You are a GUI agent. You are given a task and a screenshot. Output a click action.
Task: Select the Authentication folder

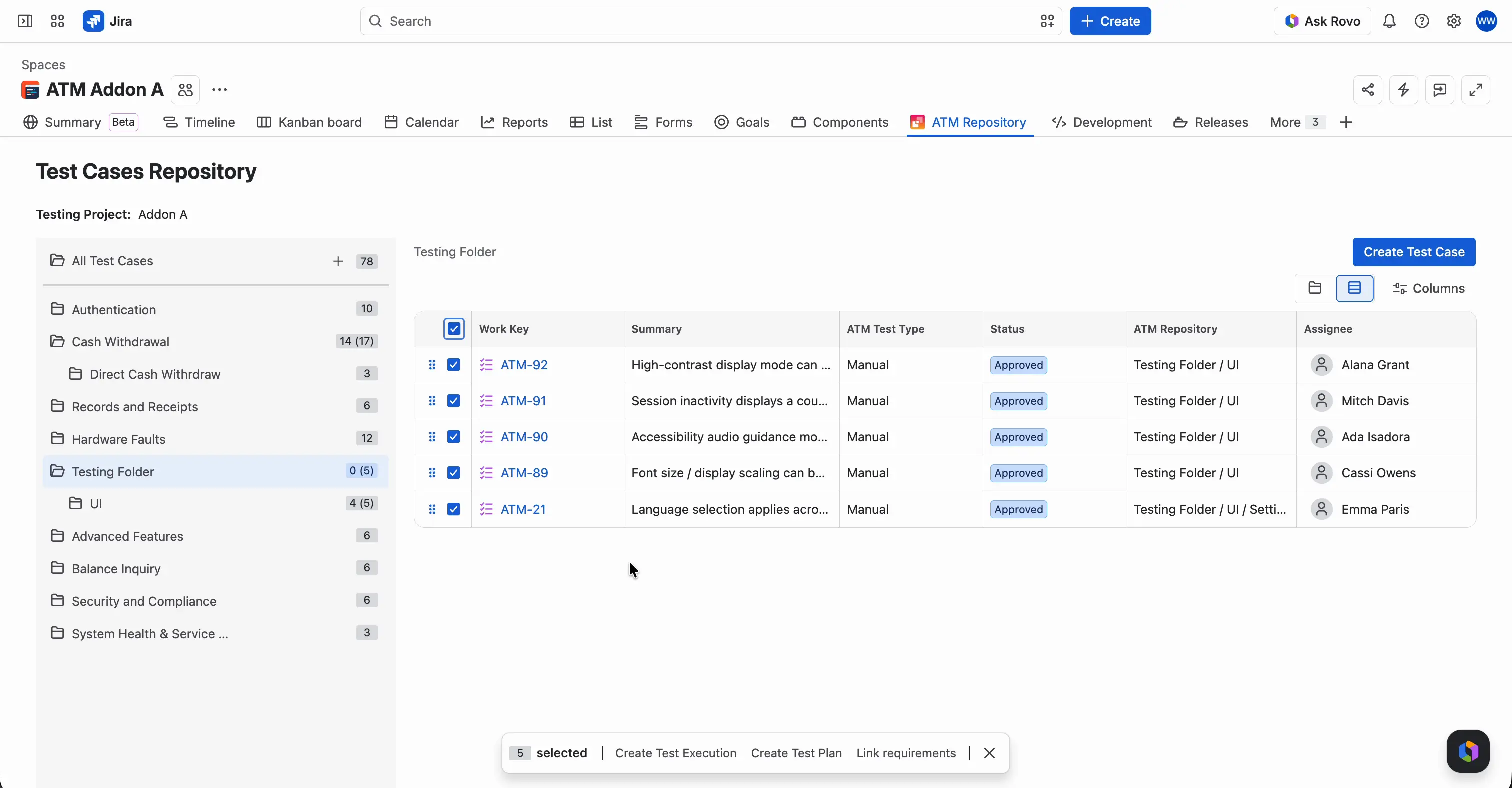215,309
